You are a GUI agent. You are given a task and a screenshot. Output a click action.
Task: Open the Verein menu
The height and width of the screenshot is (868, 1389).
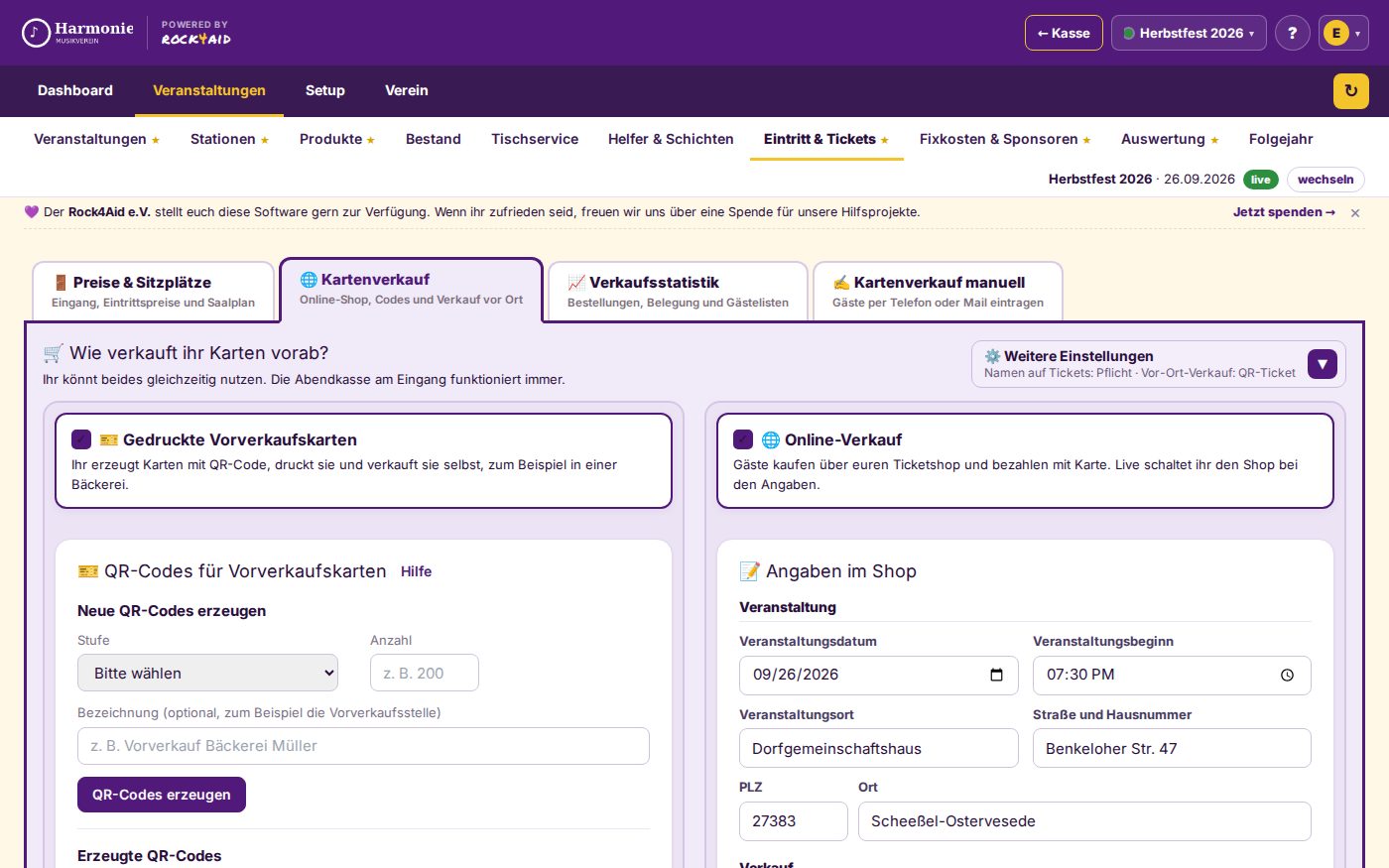[407, 90]
